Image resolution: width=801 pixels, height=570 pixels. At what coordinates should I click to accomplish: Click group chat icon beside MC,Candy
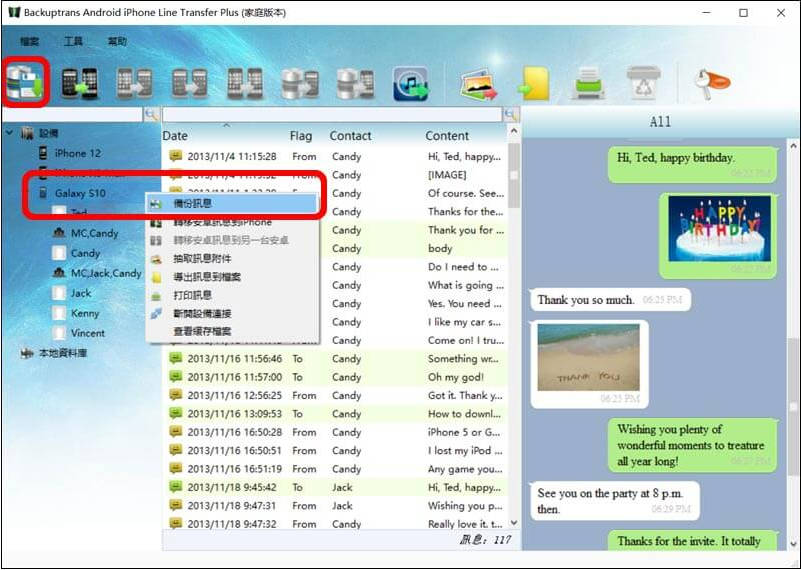[59, 233]
